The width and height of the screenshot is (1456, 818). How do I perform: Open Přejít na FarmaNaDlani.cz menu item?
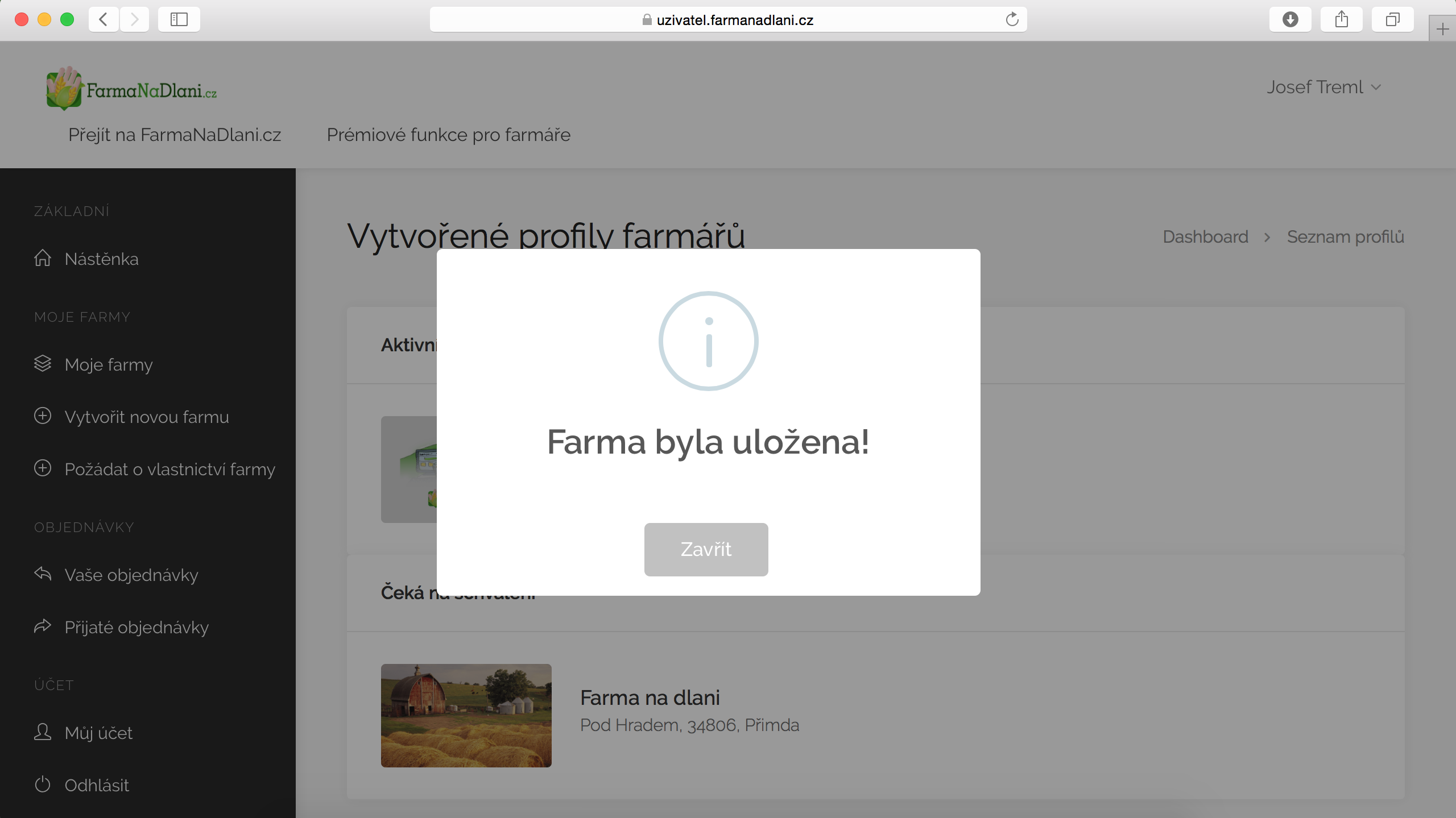tap(175, 135)
